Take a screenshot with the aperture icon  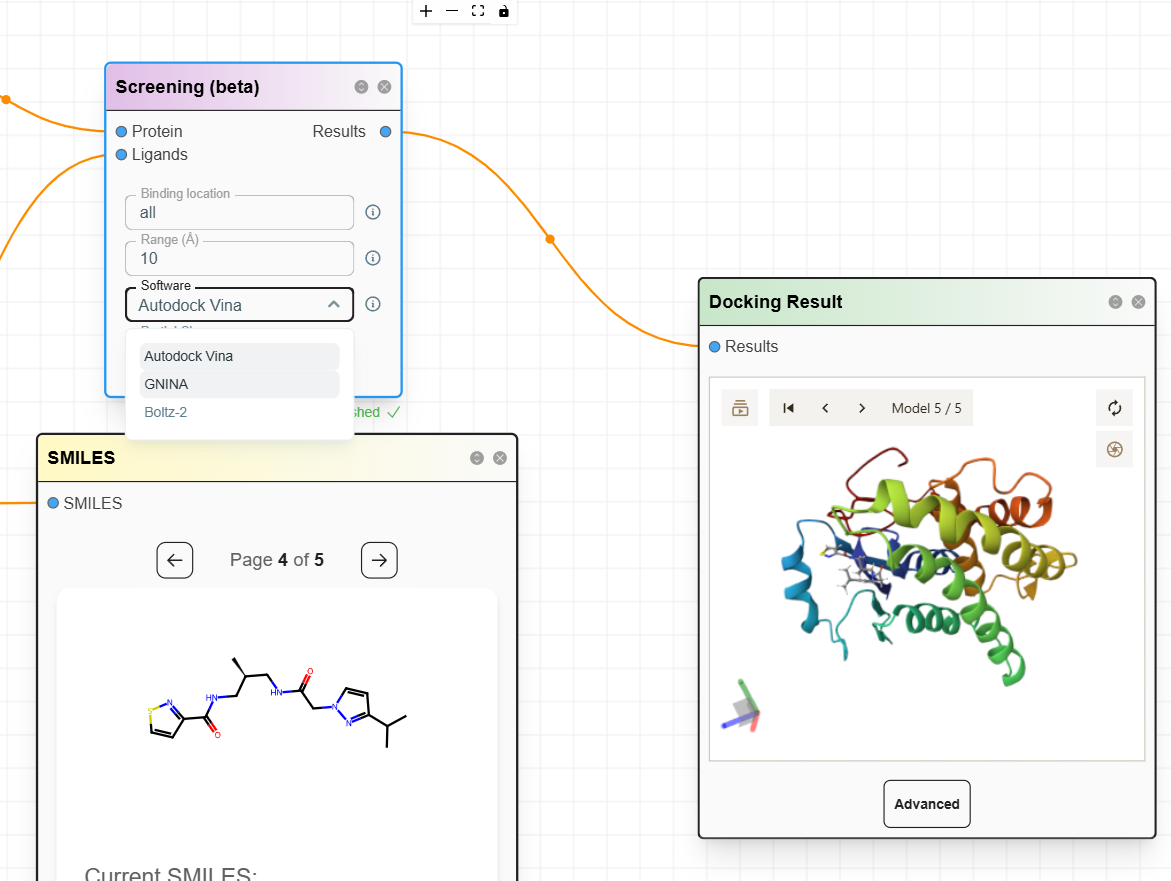pos(1114,449)
